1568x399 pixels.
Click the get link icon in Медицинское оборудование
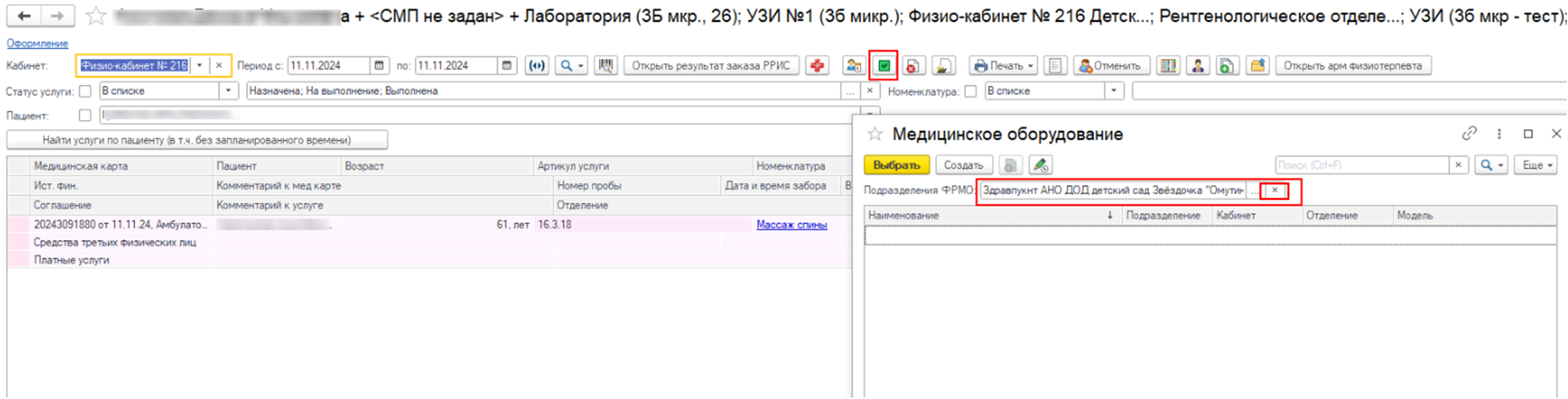click(1469, 134)
